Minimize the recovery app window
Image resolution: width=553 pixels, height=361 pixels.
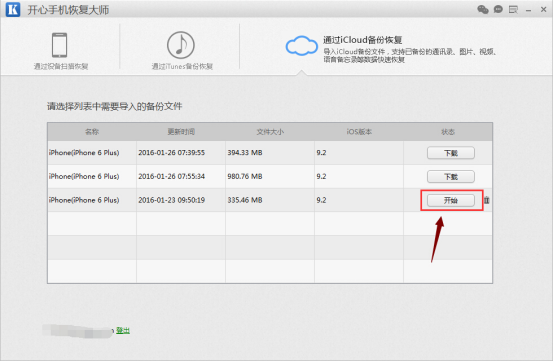pyautogui.click(x=528, y=11)
